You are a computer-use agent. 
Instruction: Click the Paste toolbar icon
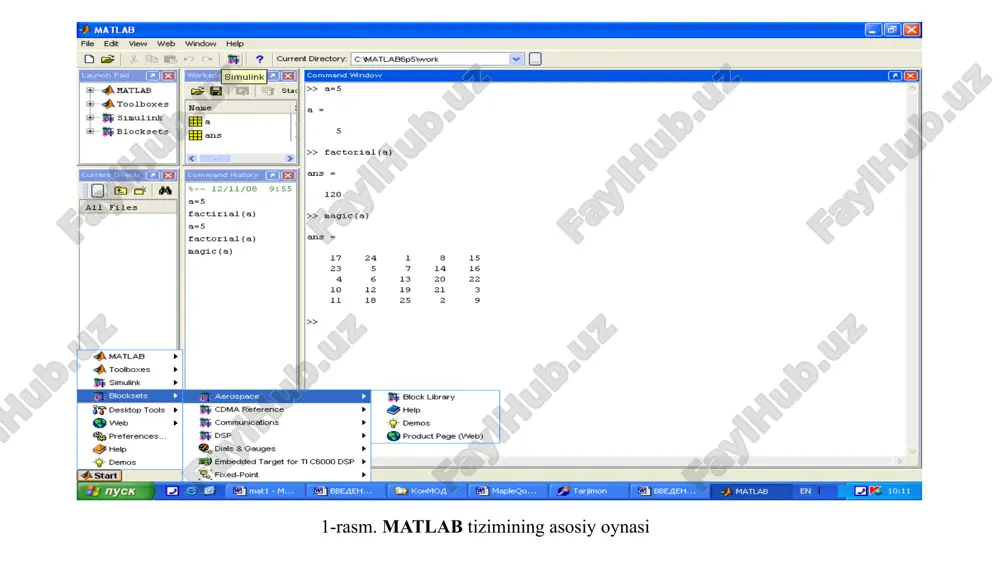pyautogui.click(x=170, y=59)
